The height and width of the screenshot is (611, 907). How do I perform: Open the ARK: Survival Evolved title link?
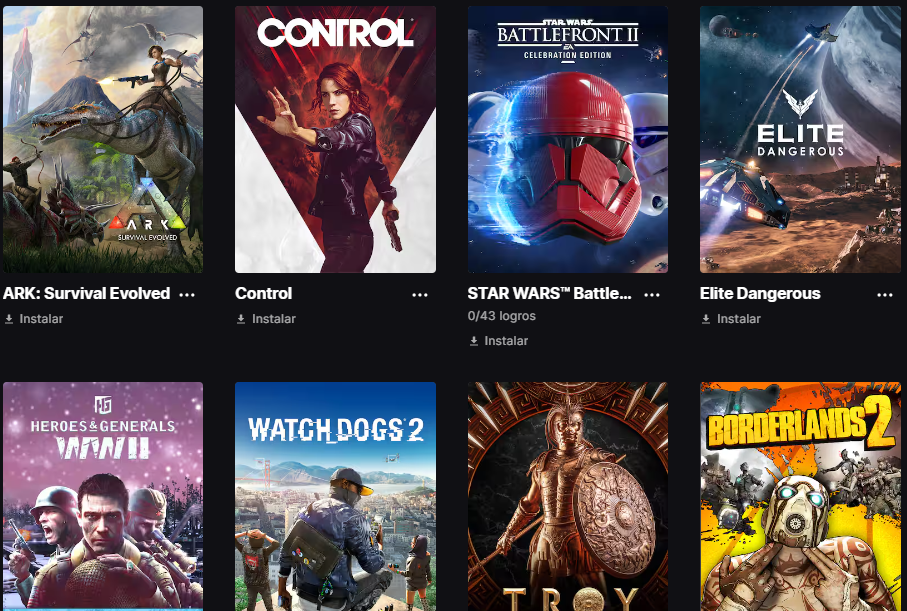point(87,293)
